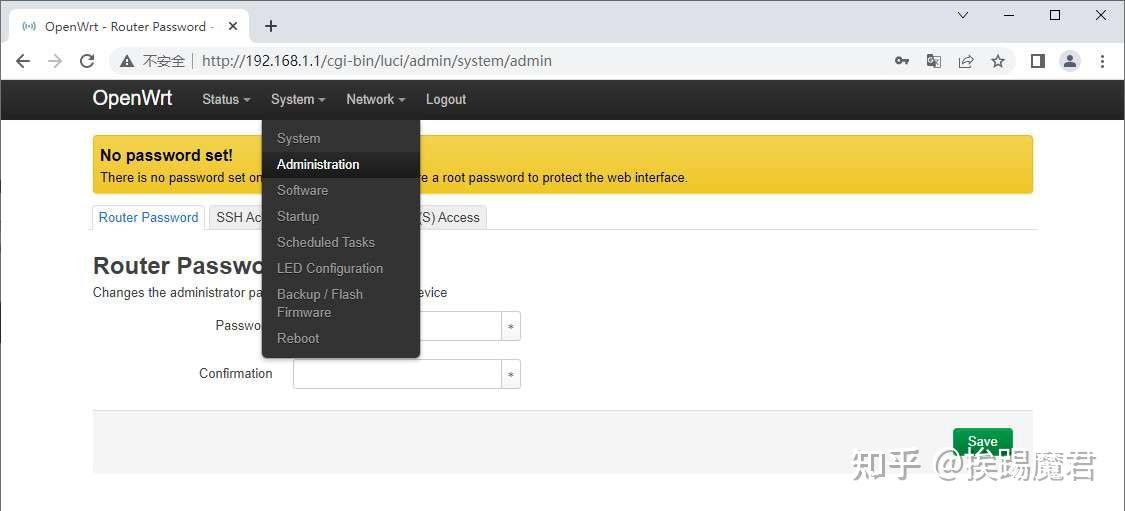
Task: Click the translate page icon
Action: tap(934, 61)
